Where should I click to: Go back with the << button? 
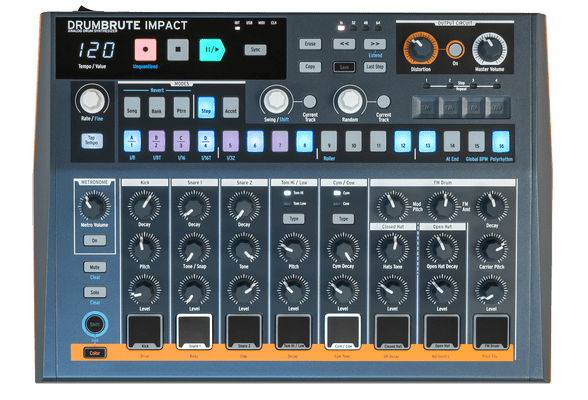[x=344, y=44]
